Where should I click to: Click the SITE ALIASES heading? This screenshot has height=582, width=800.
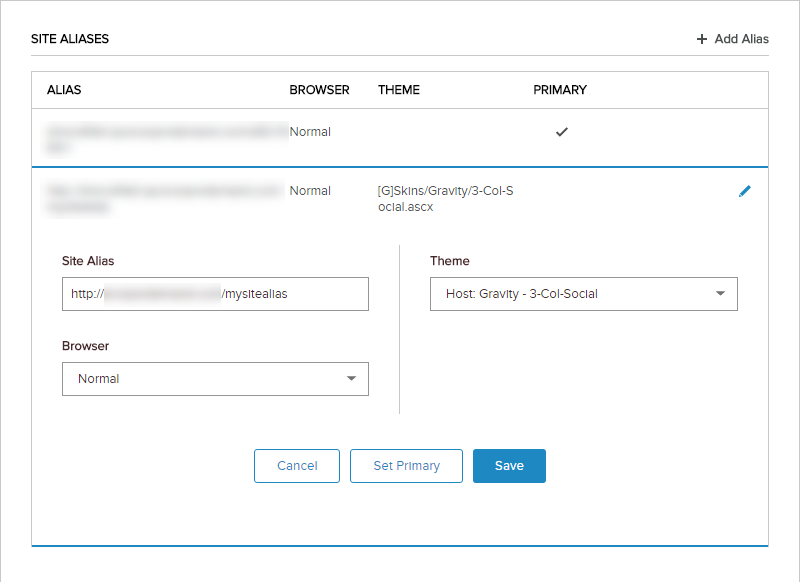coord(70,39)
